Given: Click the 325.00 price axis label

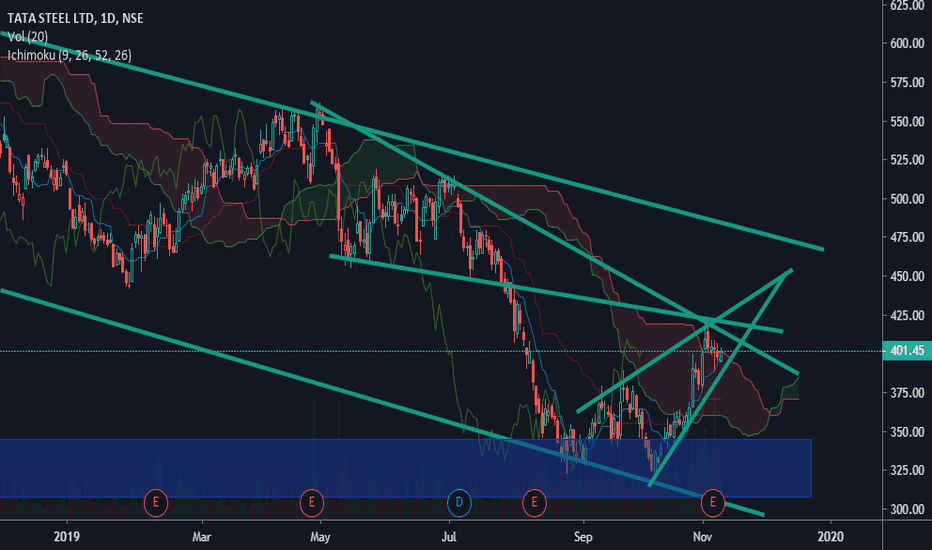Looking at the screenshot, I should tap(907, 470).
